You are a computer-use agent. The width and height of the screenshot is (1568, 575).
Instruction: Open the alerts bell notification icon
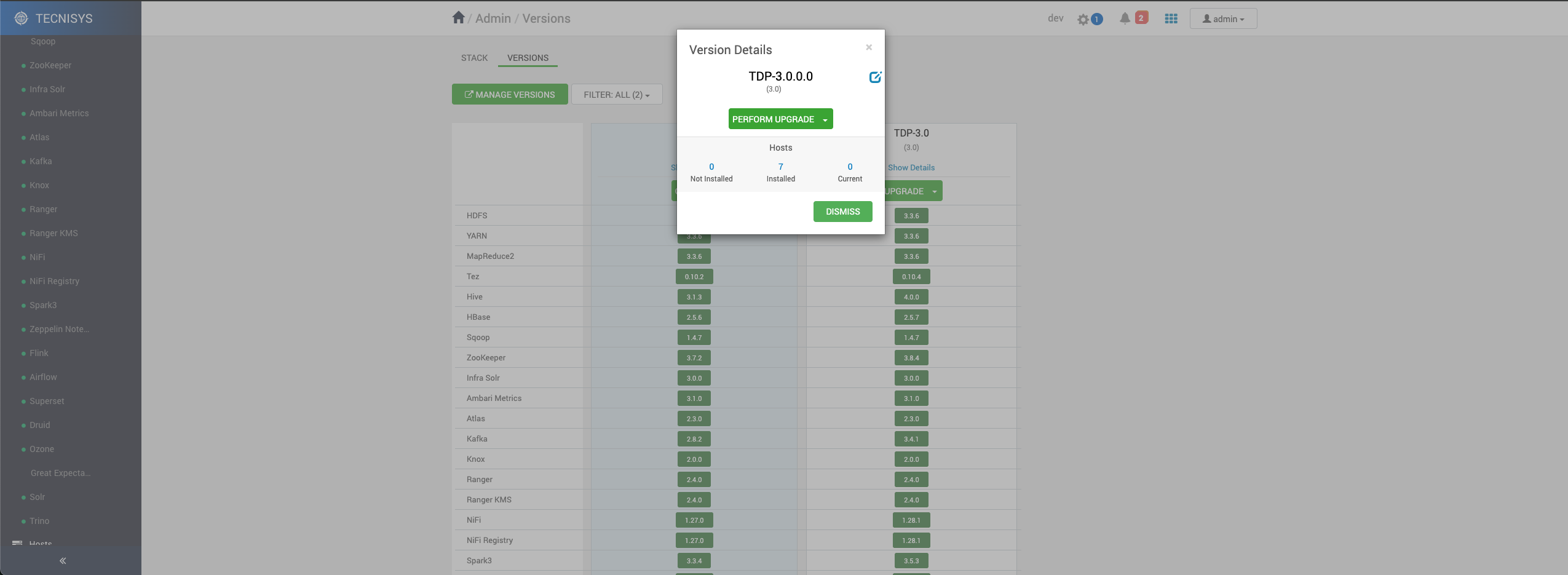coord(1125,18)
